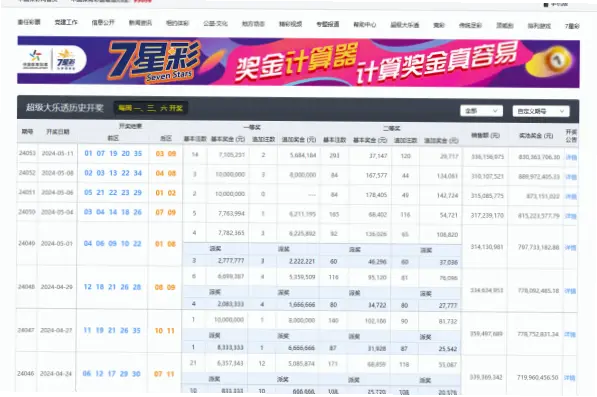
Task: Click the 2,222,221 派奖 amount
Action: pos(302,261)
